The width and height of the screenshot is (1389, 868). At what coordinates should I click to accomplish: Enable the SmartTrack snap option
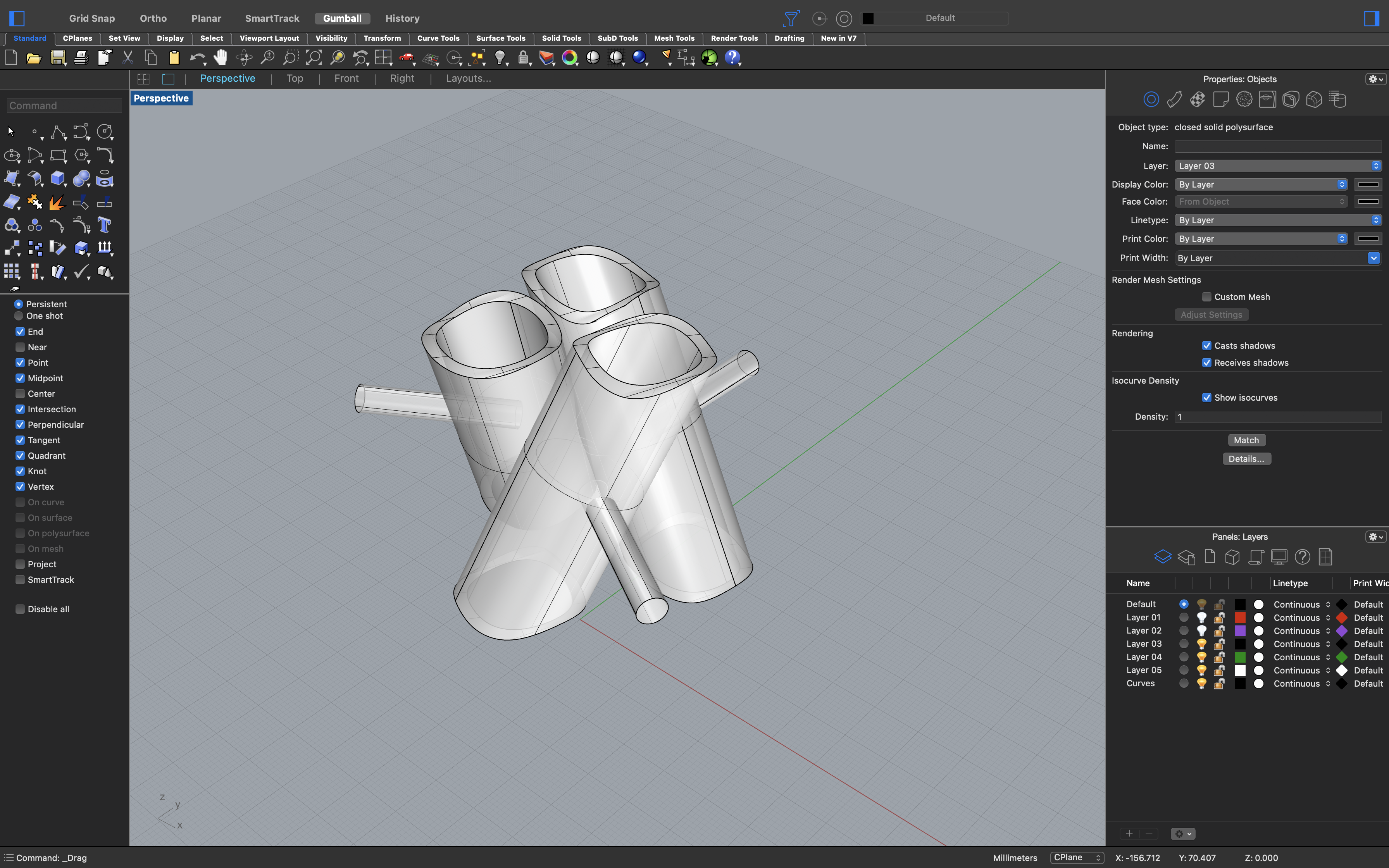(x=19, y=580)
